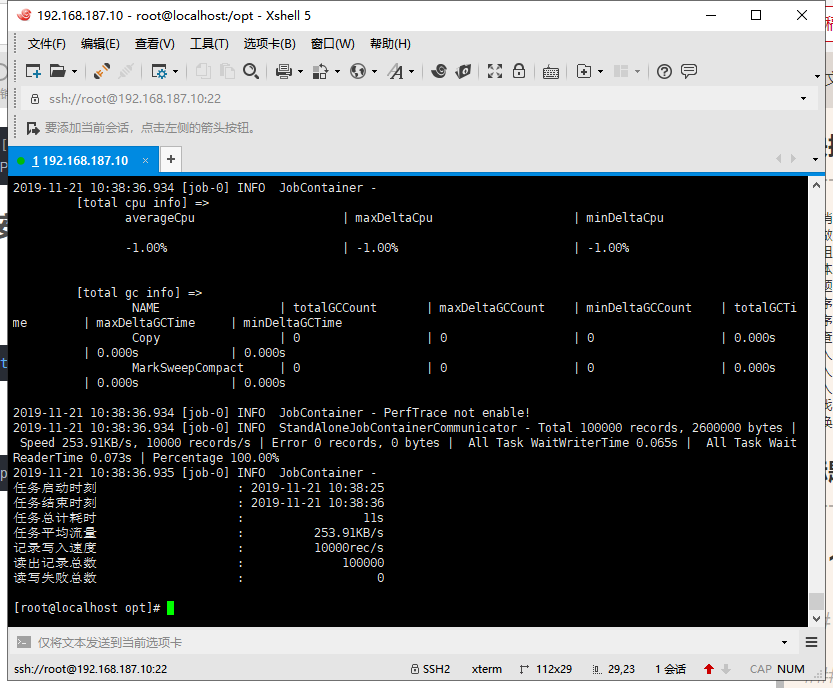Click the add current session arrow icon

click(33, 128)
